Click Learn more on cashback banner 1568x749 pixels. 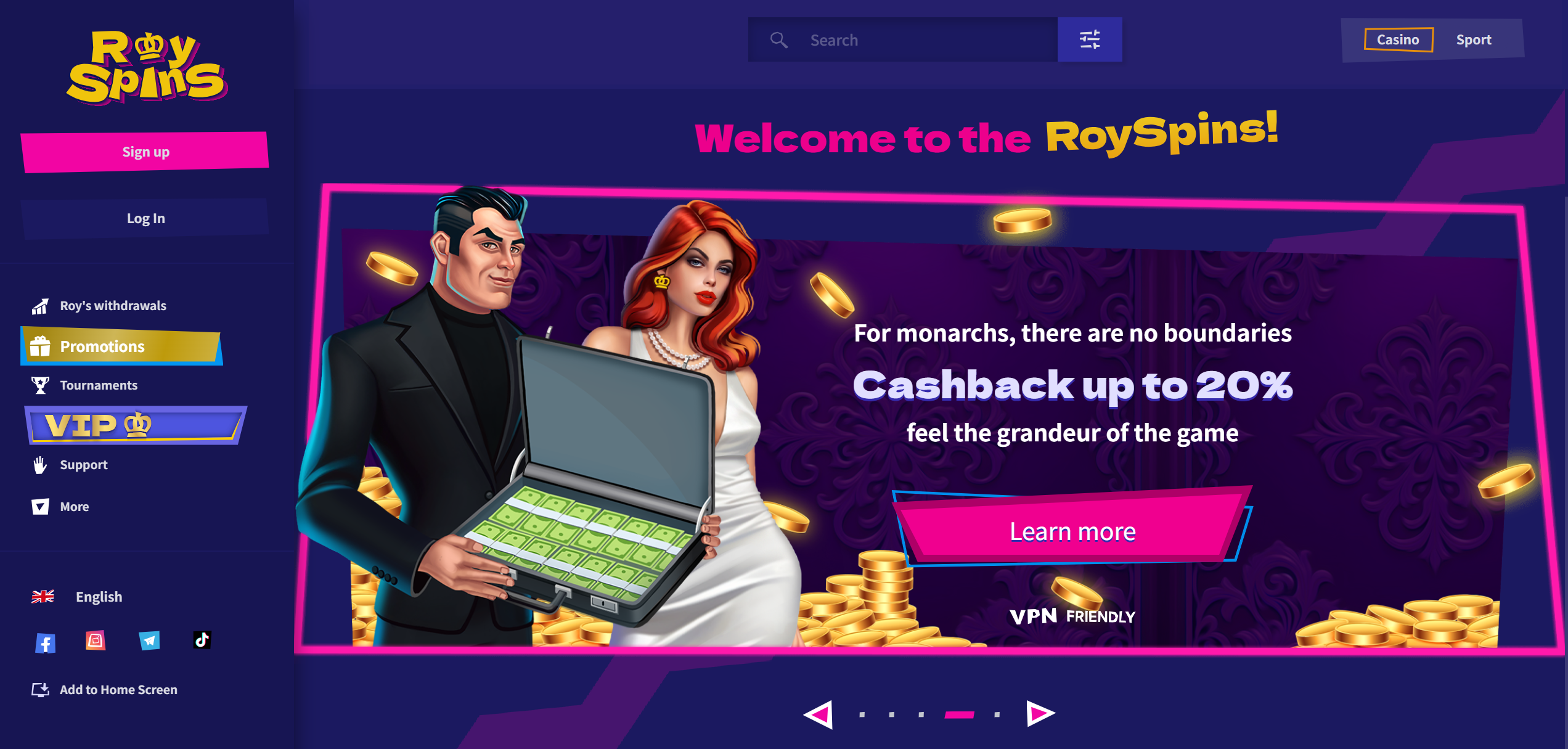1072,531
